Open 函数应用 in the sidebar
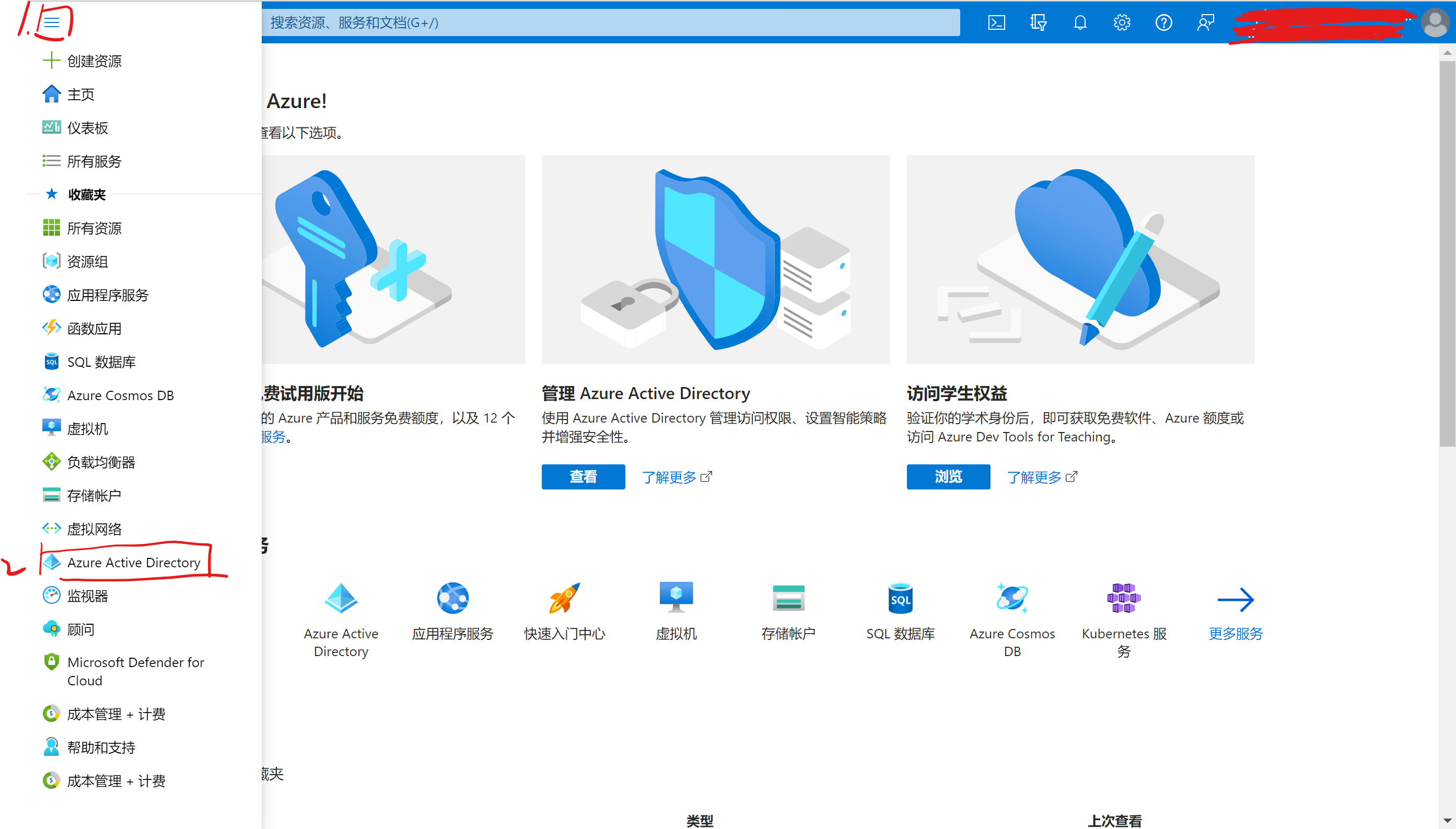The height and width of the screenshot is (829, 1456). click(x=82, y=329)
